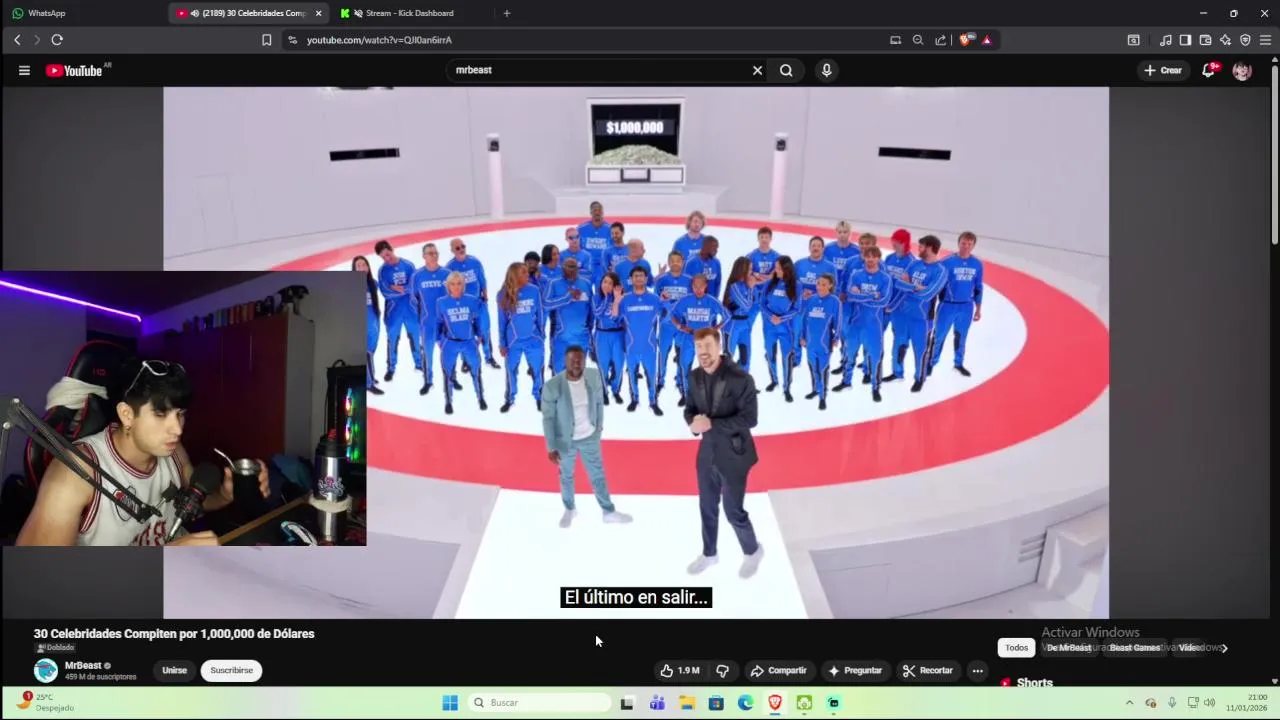Click the Preguntar ask button
The height and width of the screenshot is (720, 1280).
pyautogui.click(x=855, y=670)
